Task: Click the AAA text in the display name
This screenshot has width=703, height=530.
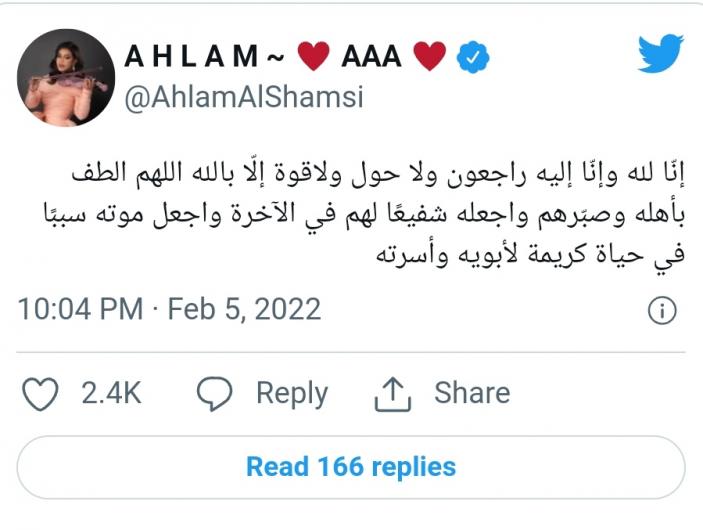Action: [x=371, y=56]
